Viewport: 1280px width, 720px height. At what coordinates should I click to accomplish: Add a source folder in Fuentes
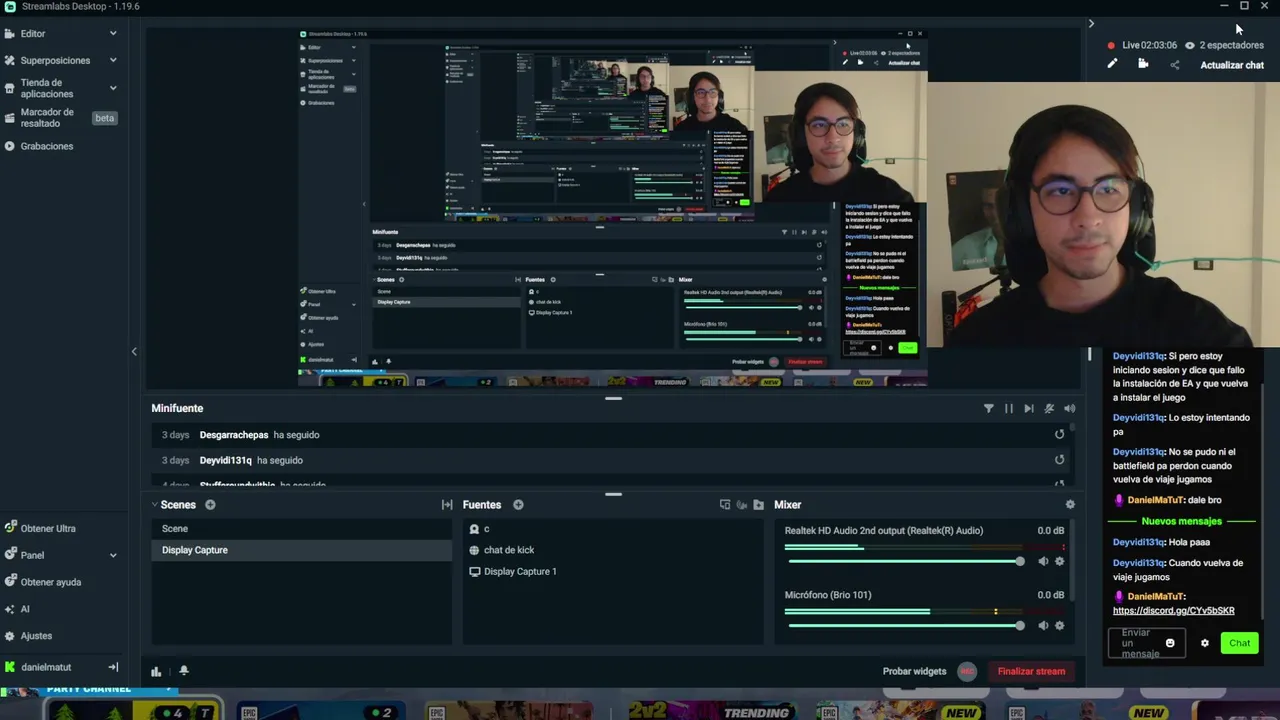[759, 505]
